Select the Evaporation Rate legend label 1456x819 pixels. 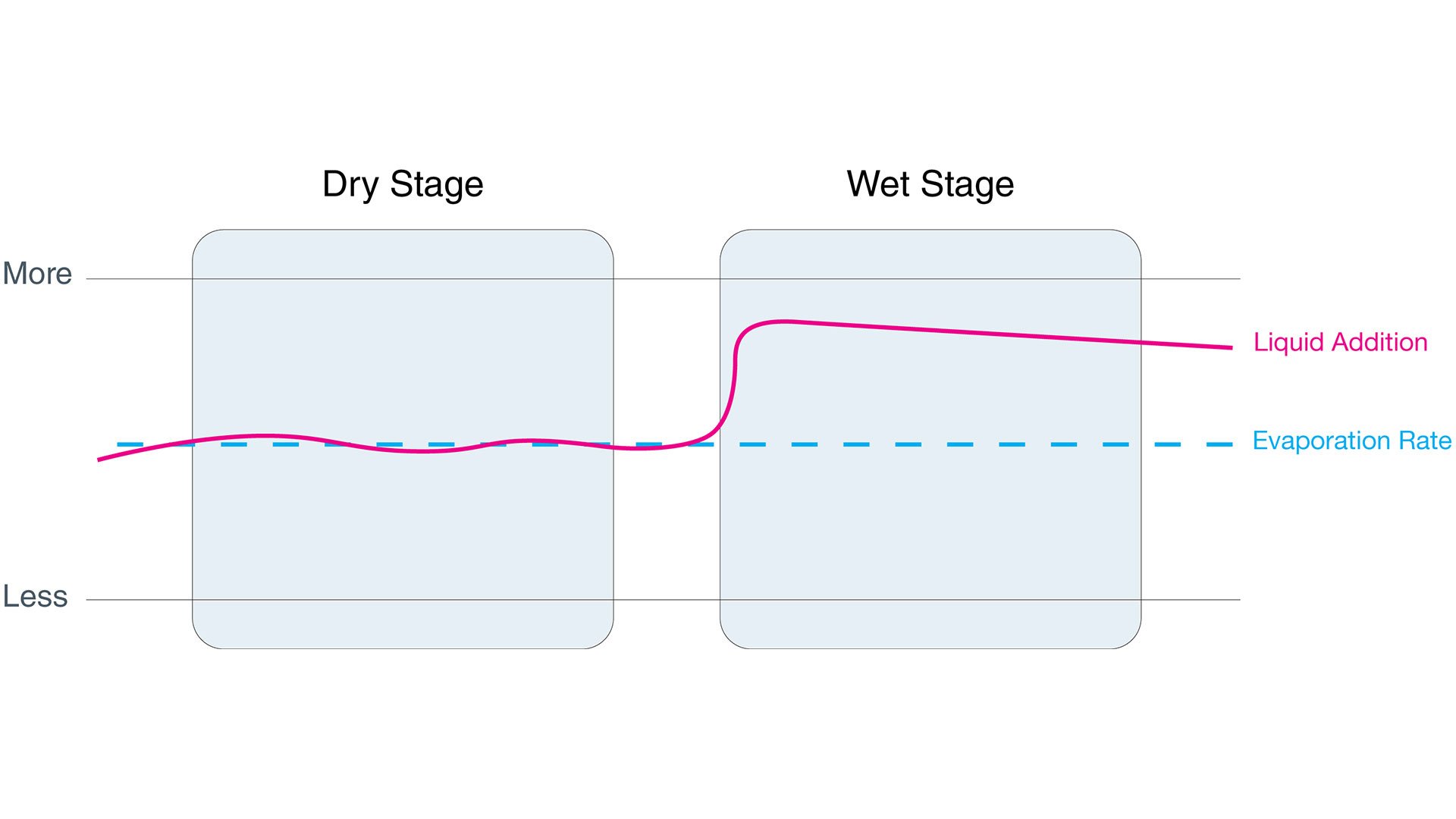[1351, 441]
